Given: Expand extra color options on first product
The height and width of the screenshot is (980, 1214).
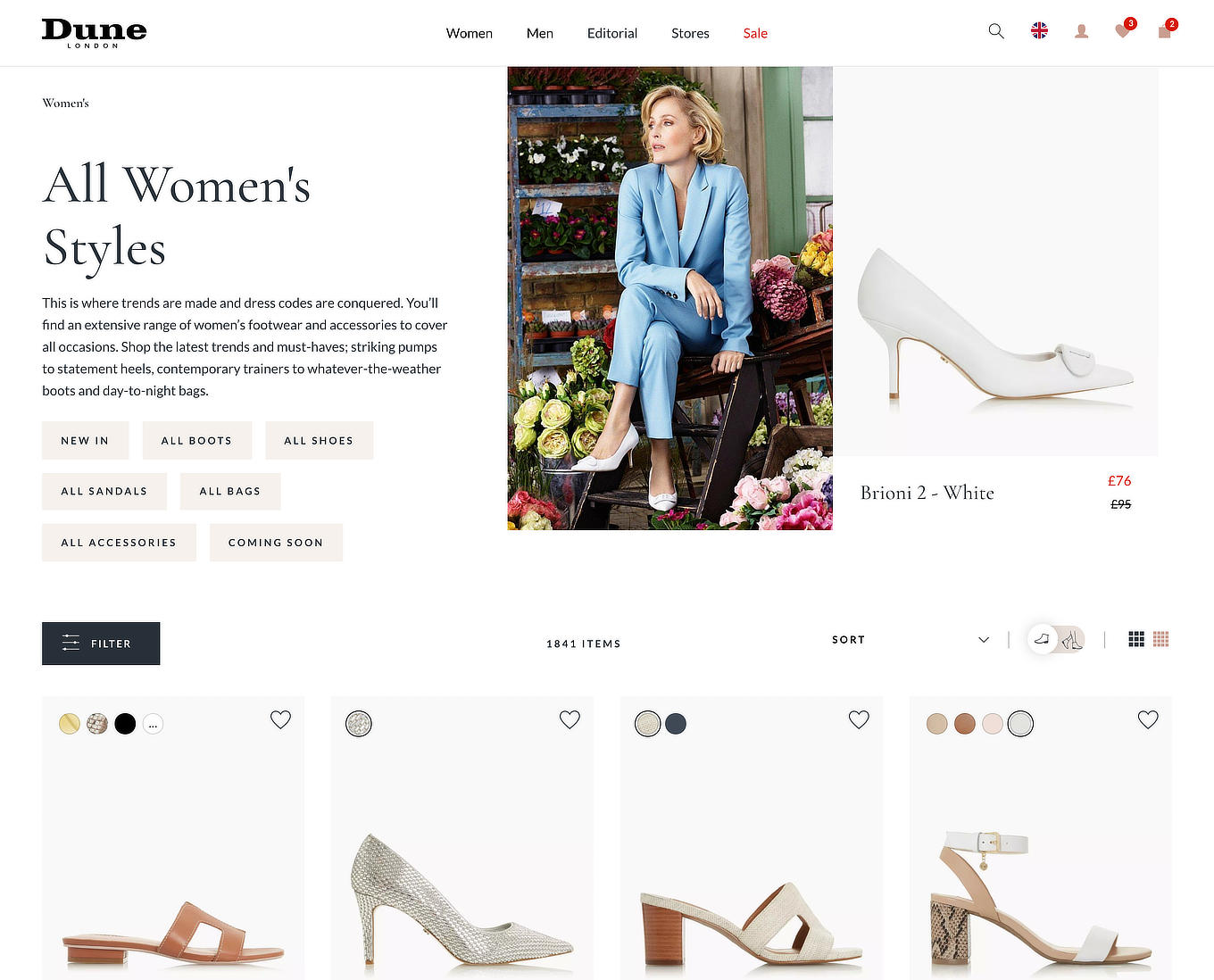Looking at the screenshot, I should [153, 724].
